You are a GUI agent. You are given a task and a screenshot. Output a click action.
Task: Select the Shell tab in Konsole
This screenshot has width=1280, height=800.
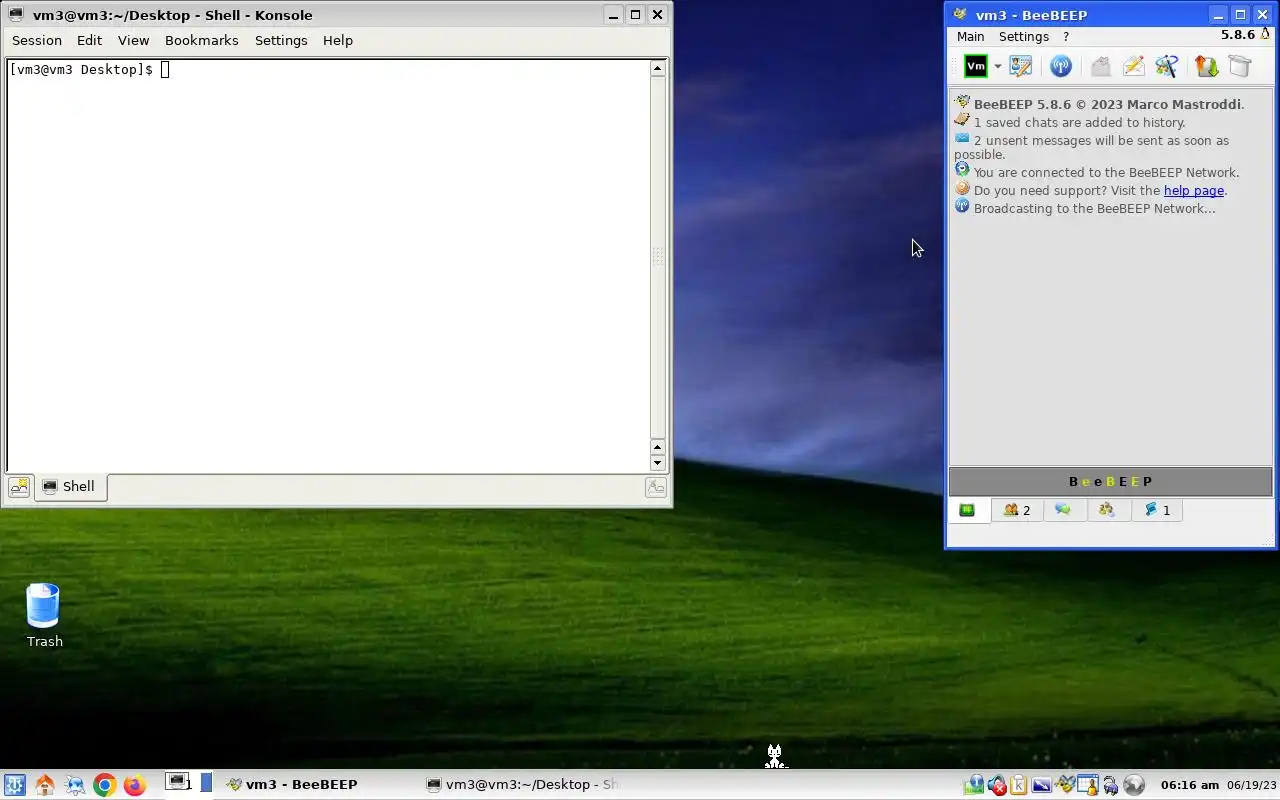tap(70, 487)
